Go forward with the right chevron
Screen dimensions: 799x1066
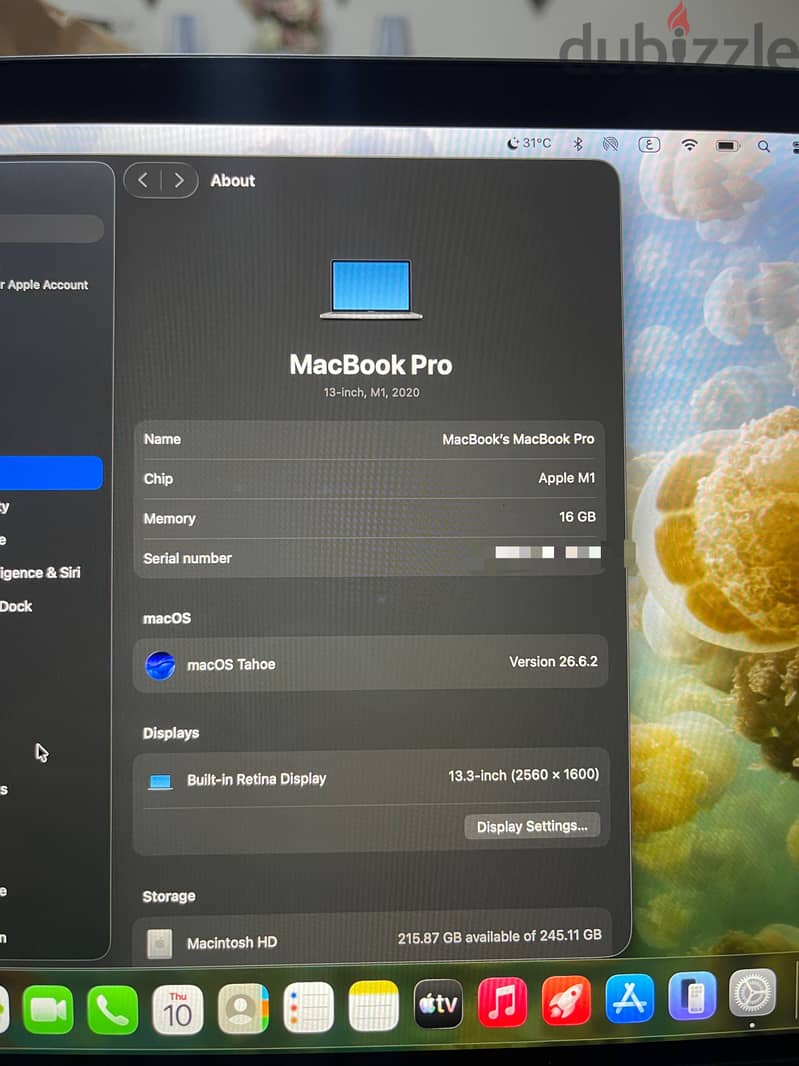[179, 180]
